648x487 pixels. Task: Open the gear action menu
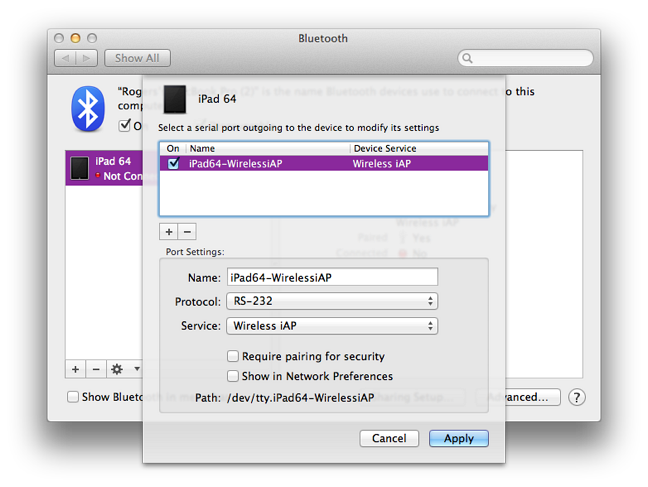tap(117, 369)
